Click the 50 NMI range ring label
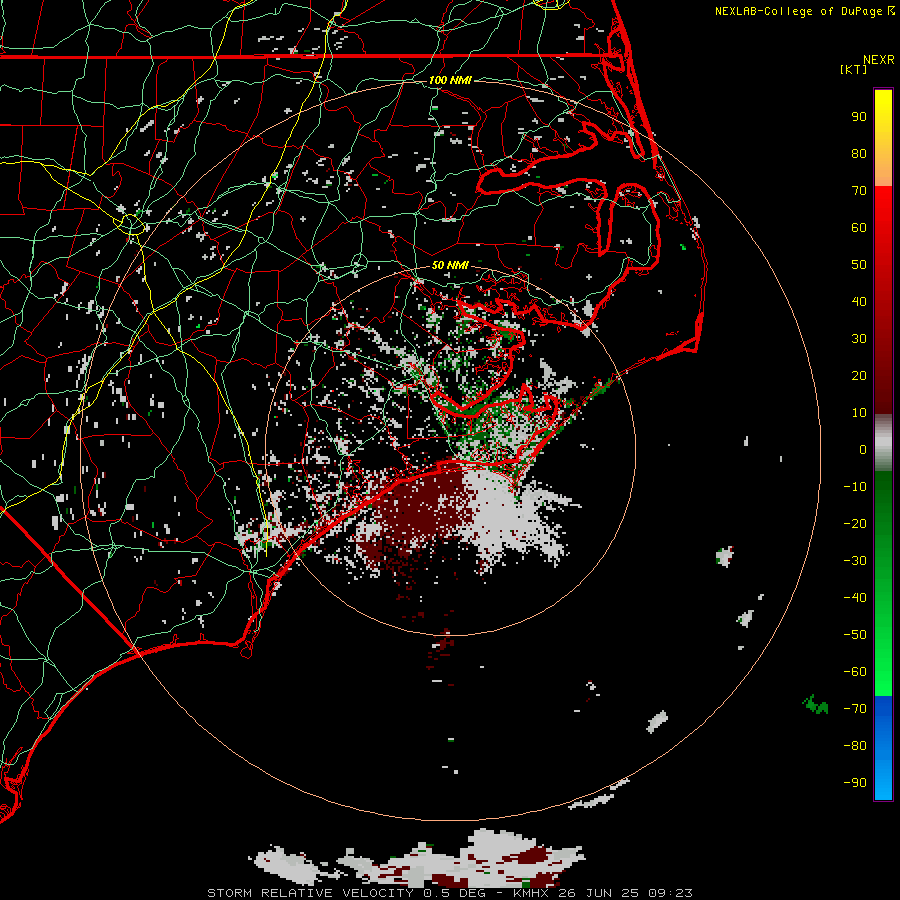 (x=450, y=265)
